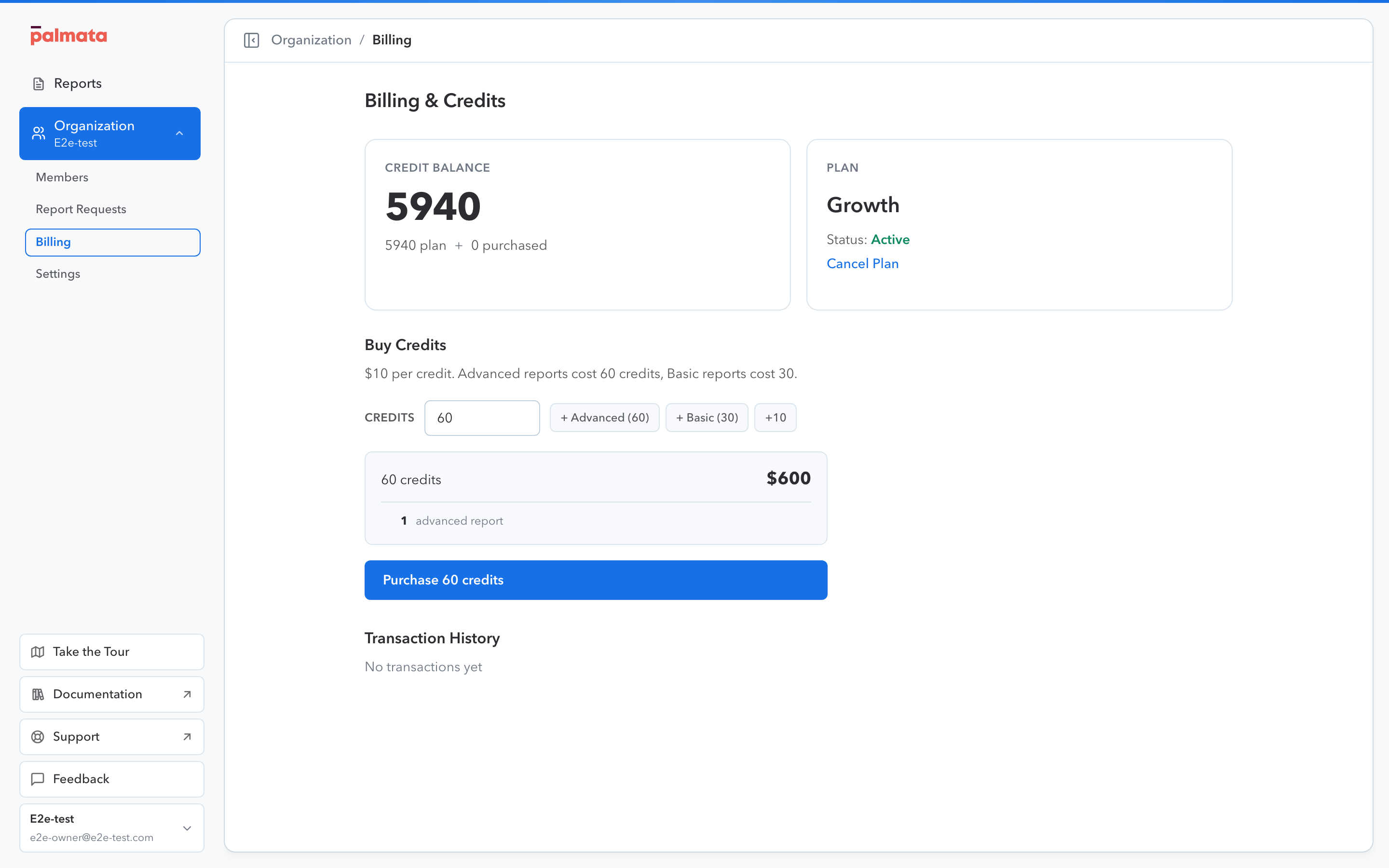Open the Documentation link

pyautogui.click(x=112, y=694)
